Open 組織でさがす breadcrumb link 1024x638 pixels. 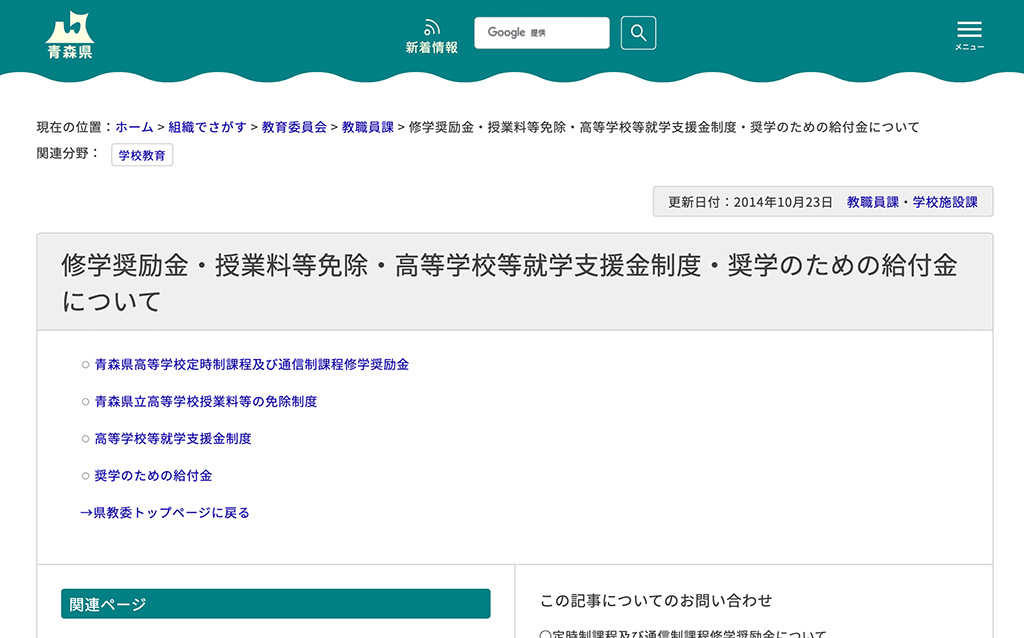[x=205, y=127]
